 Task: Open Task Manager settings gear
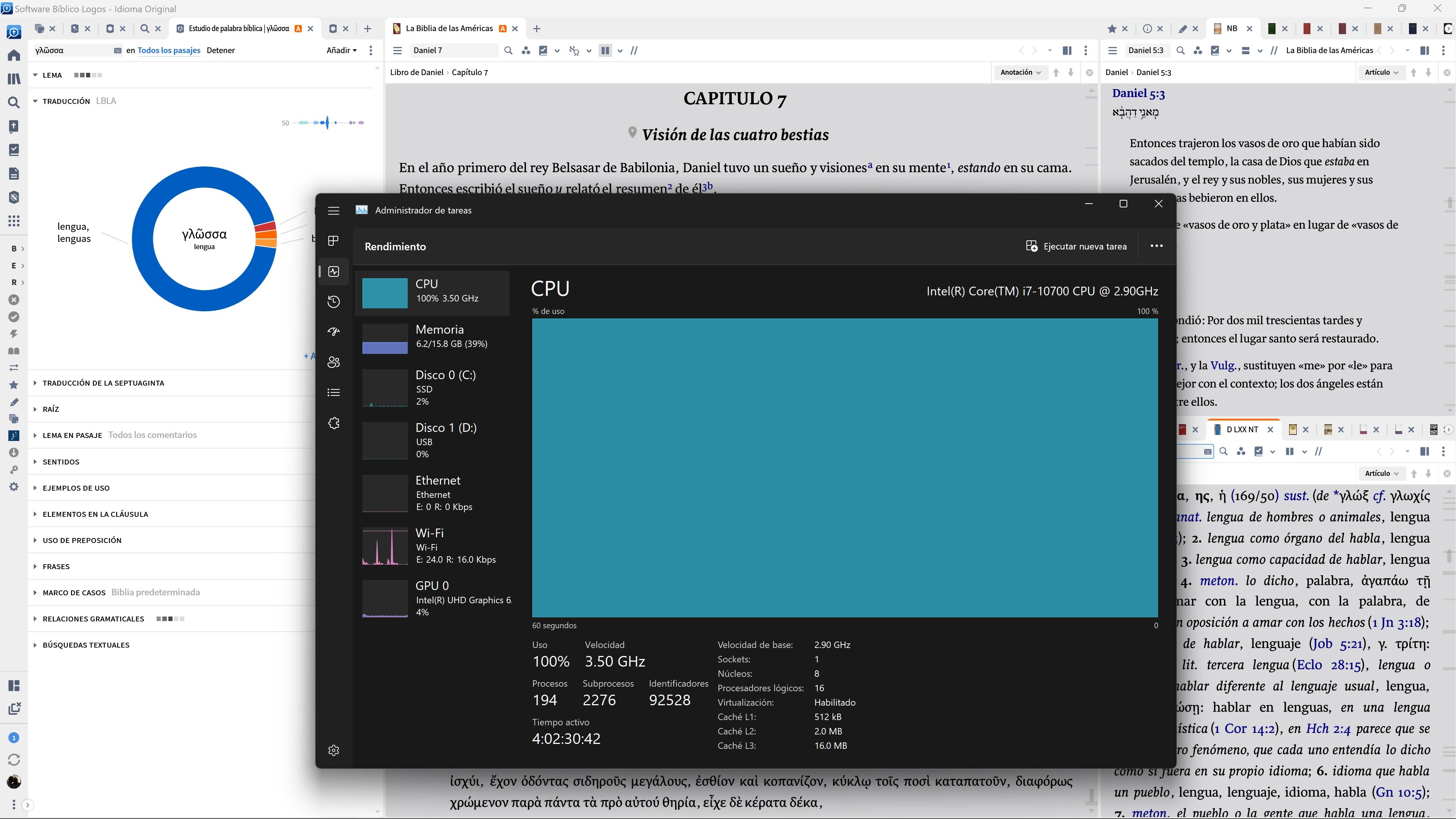point(334,750)
